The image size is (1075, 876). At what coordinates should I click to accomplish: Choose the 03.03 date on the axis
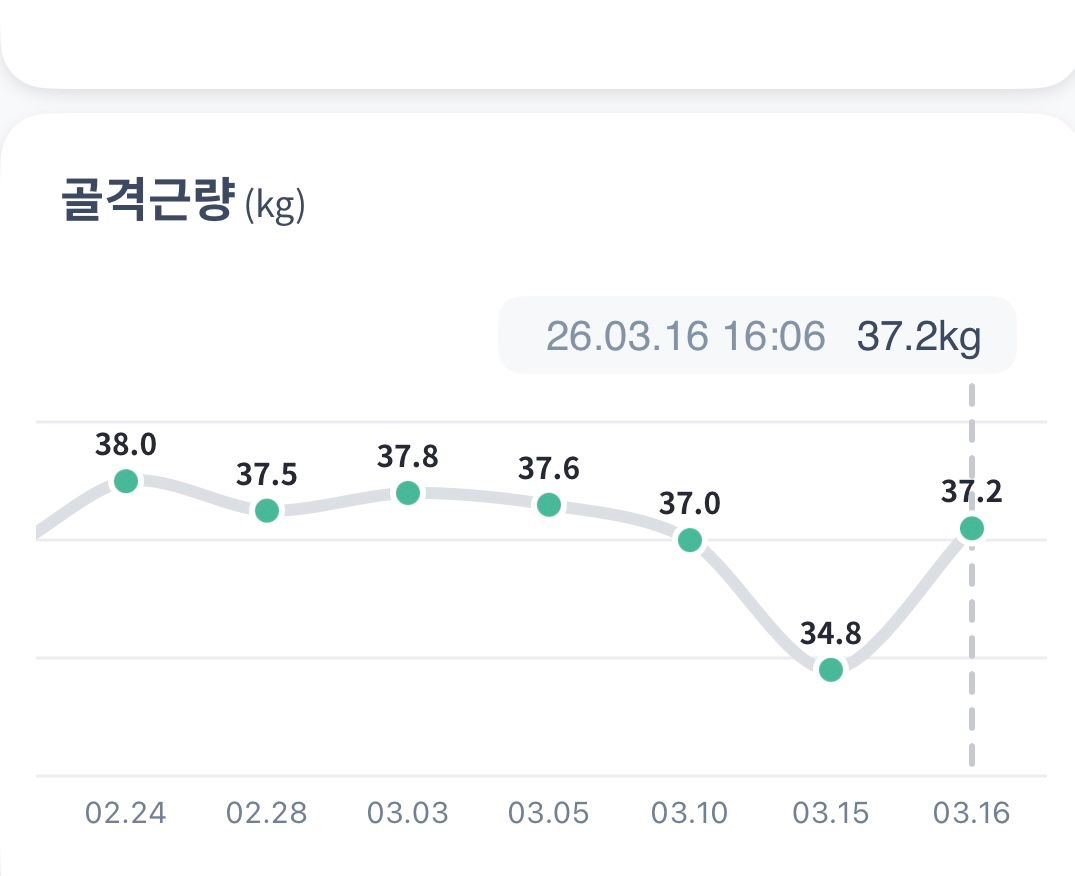[x=407, y=812]
